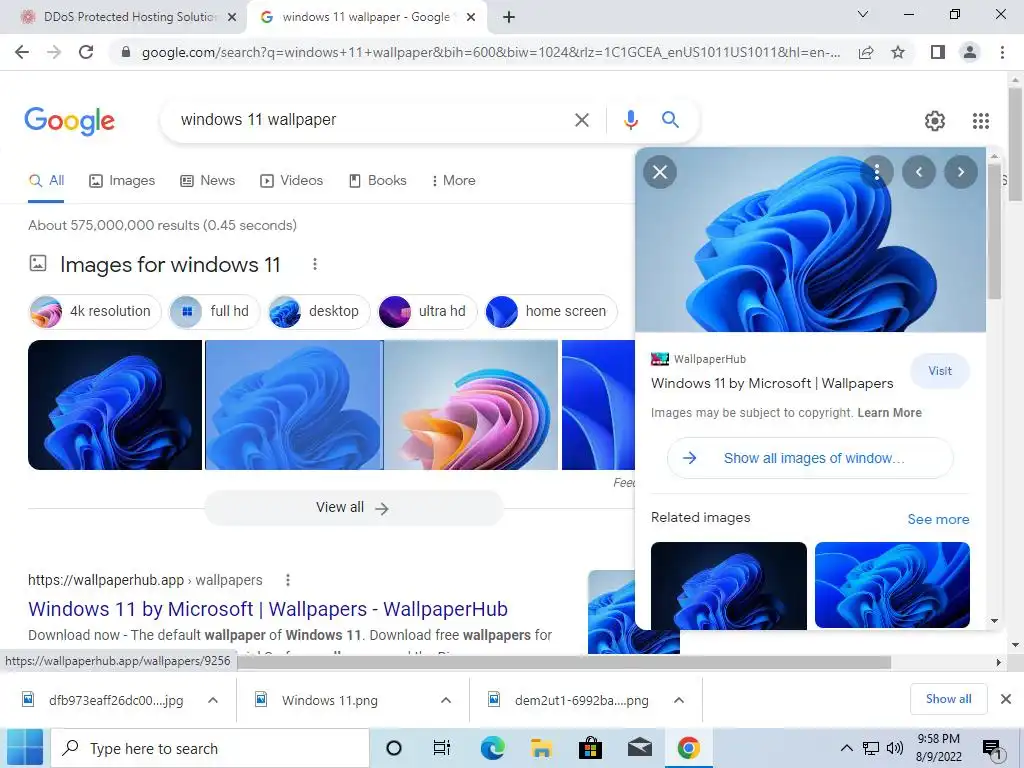Clear the search box text

point(581,120)
